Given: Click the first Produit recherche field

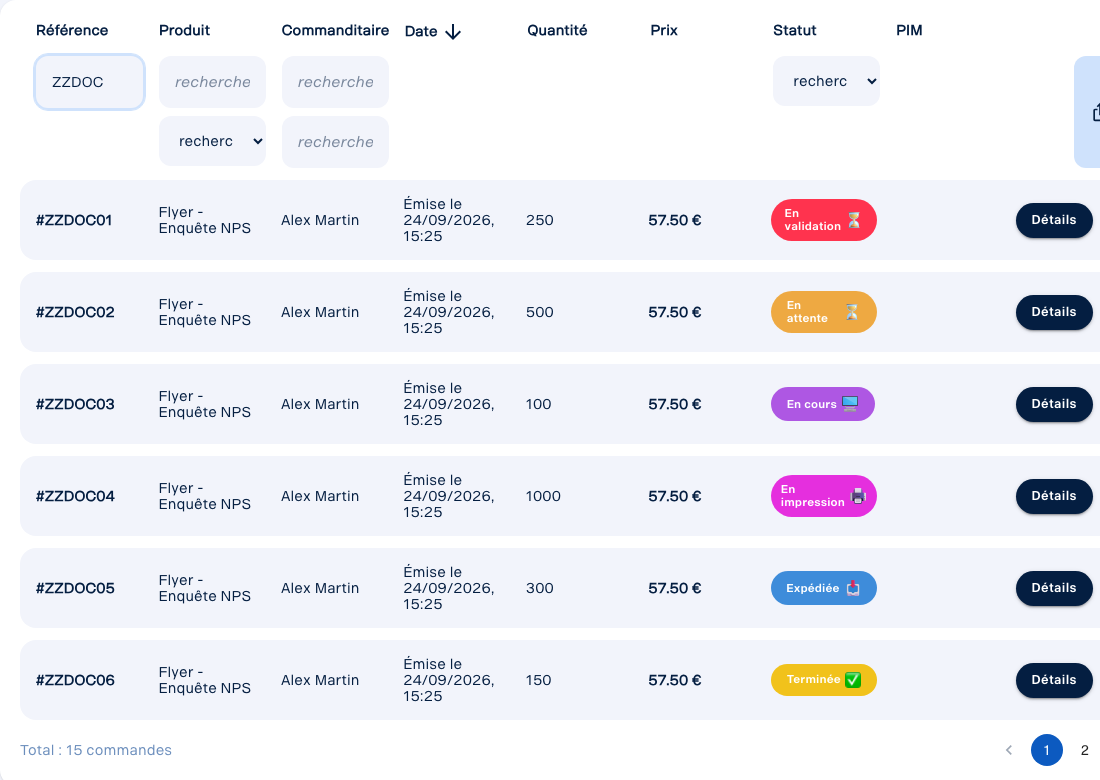Looking at the screenshot, I should pos(213,82).
